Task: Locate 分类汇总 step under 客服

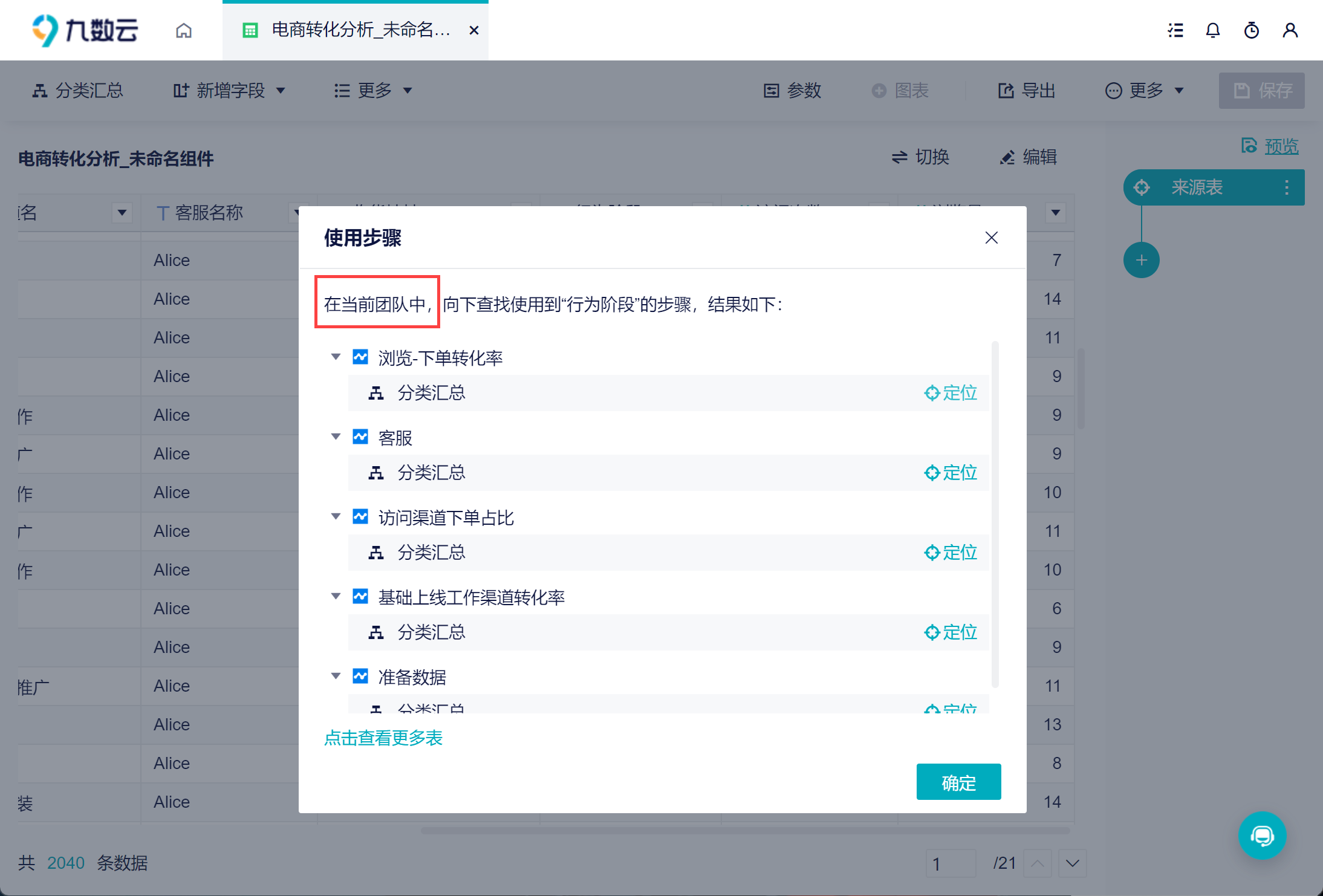Action: (951, 473)
